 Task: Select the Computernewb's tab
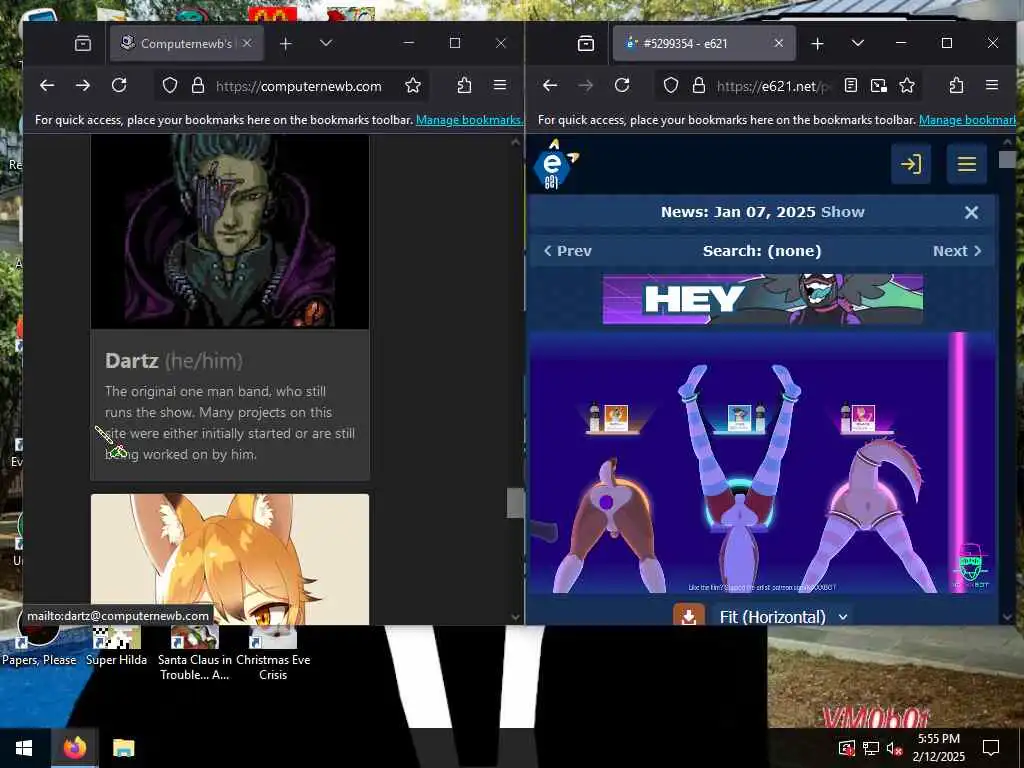(x=187, y=44)
